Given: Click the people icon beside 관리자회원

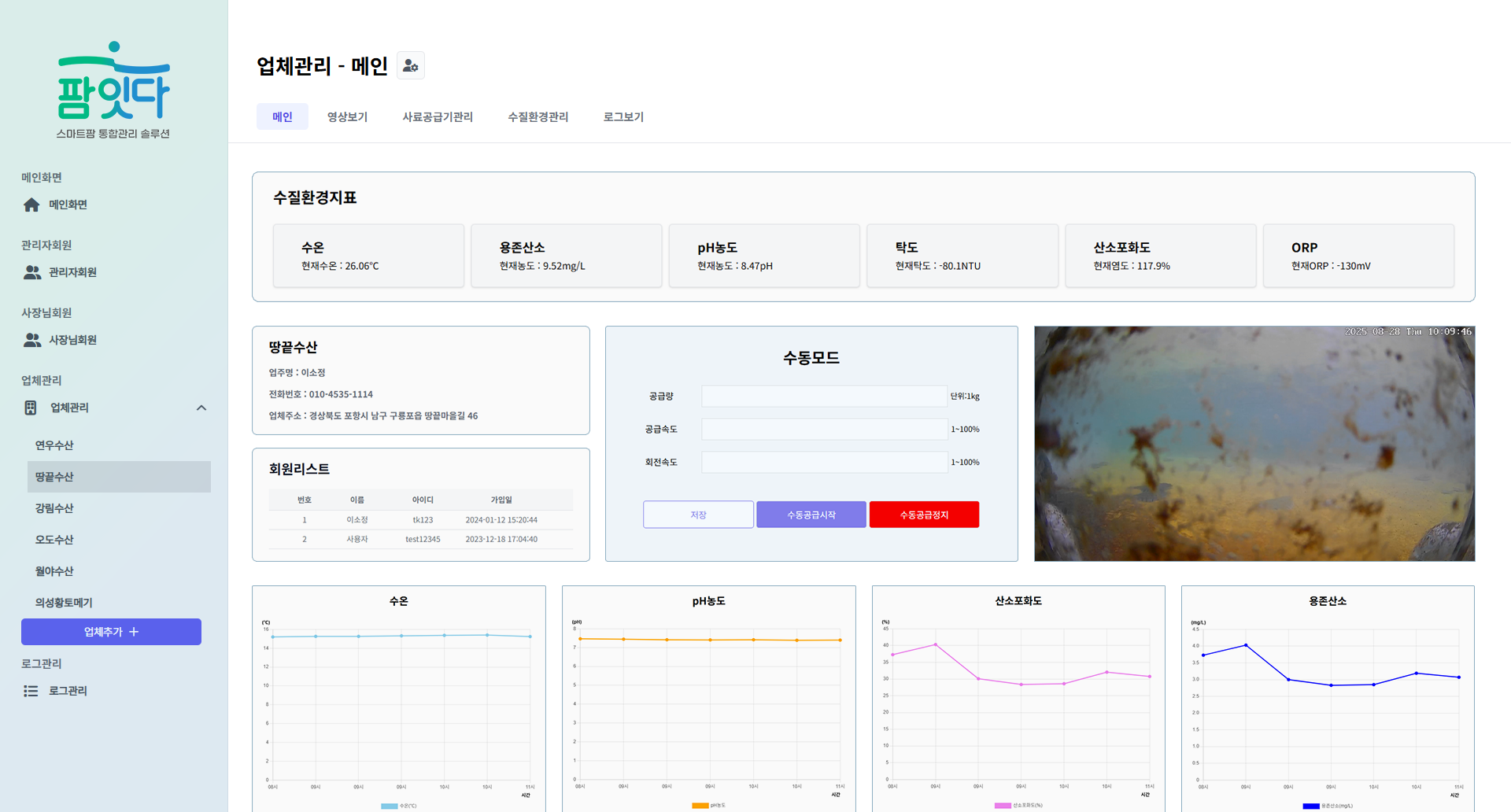Looking at the screenshot, I should [32, 272].
